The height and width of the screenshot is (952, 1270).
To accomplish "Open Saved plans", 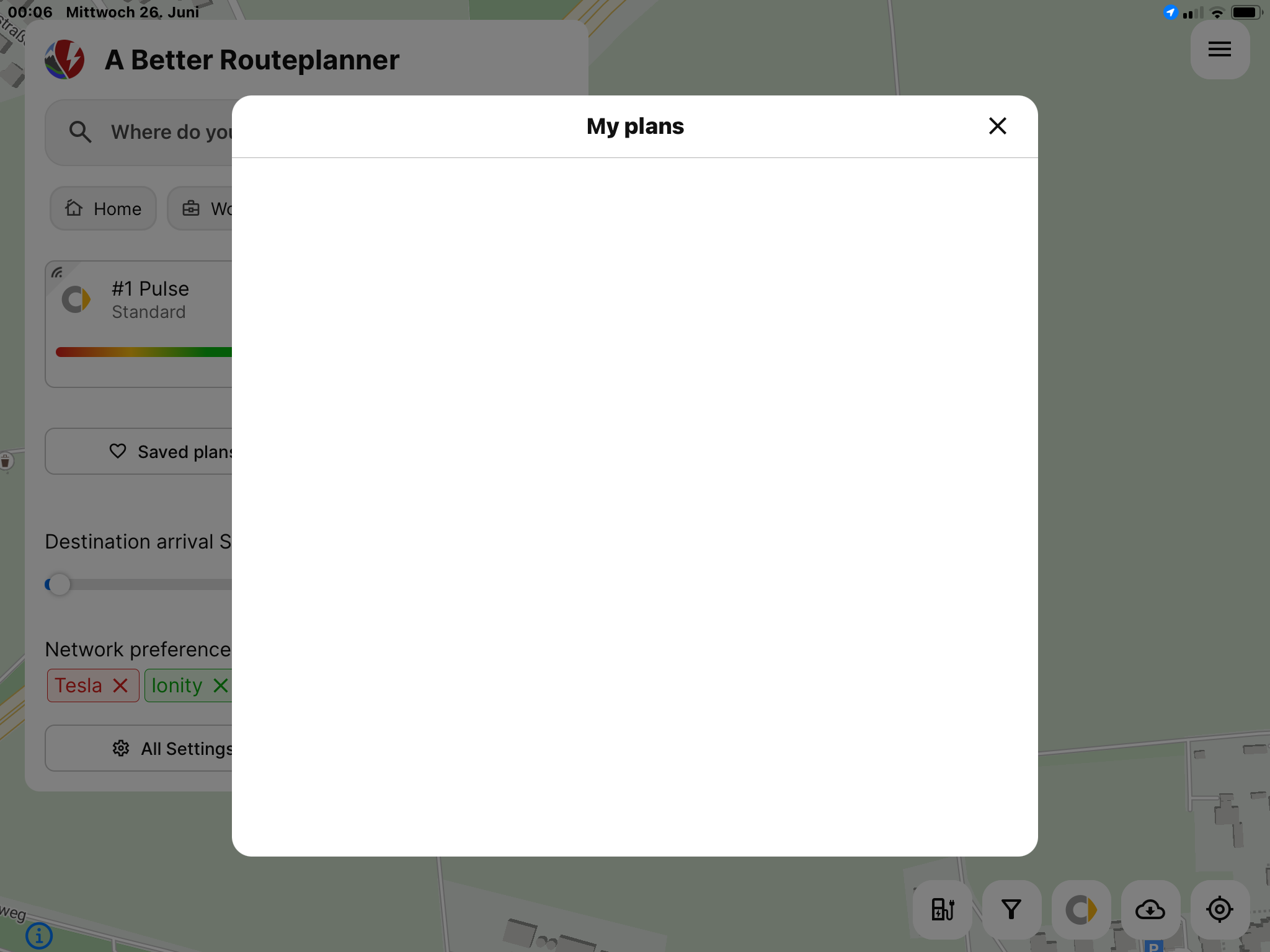I will [167, 451].
